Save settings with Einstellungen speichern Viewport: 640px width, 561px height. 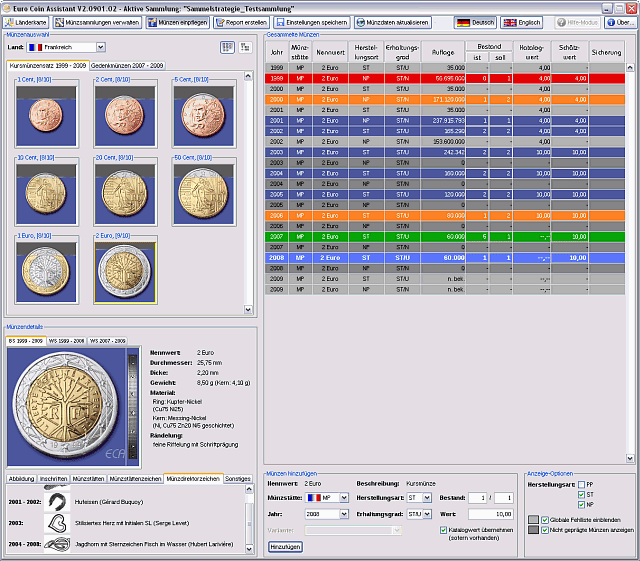(312, 22)
